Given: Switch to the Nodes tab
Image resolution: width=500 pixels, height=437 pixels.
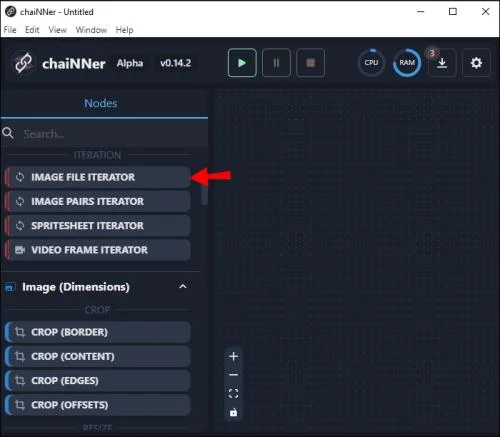Looking at the screenshot, I should coord(101,103).
